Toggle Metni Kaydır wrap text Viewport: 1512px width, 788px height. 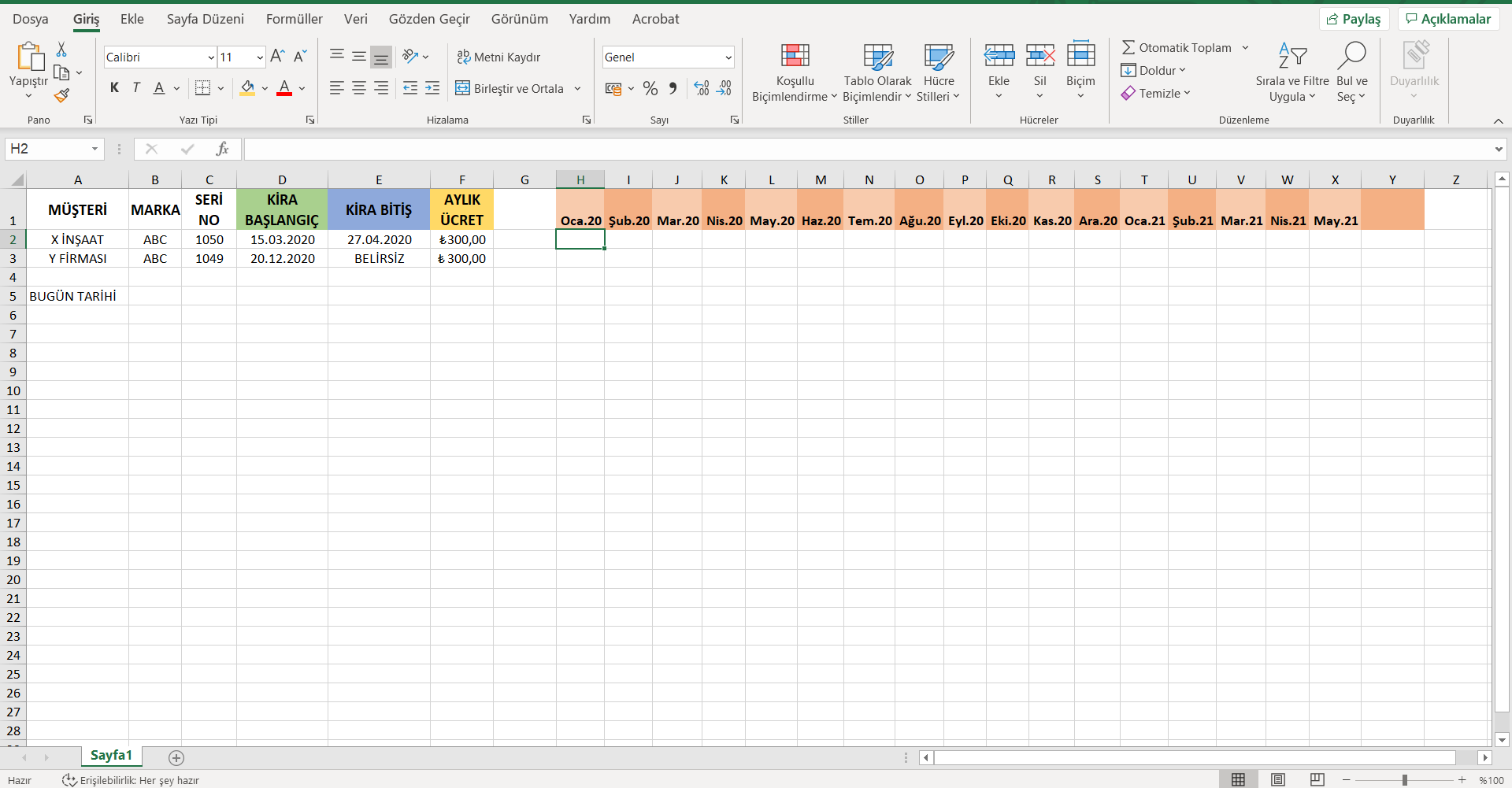coord(498,57)
